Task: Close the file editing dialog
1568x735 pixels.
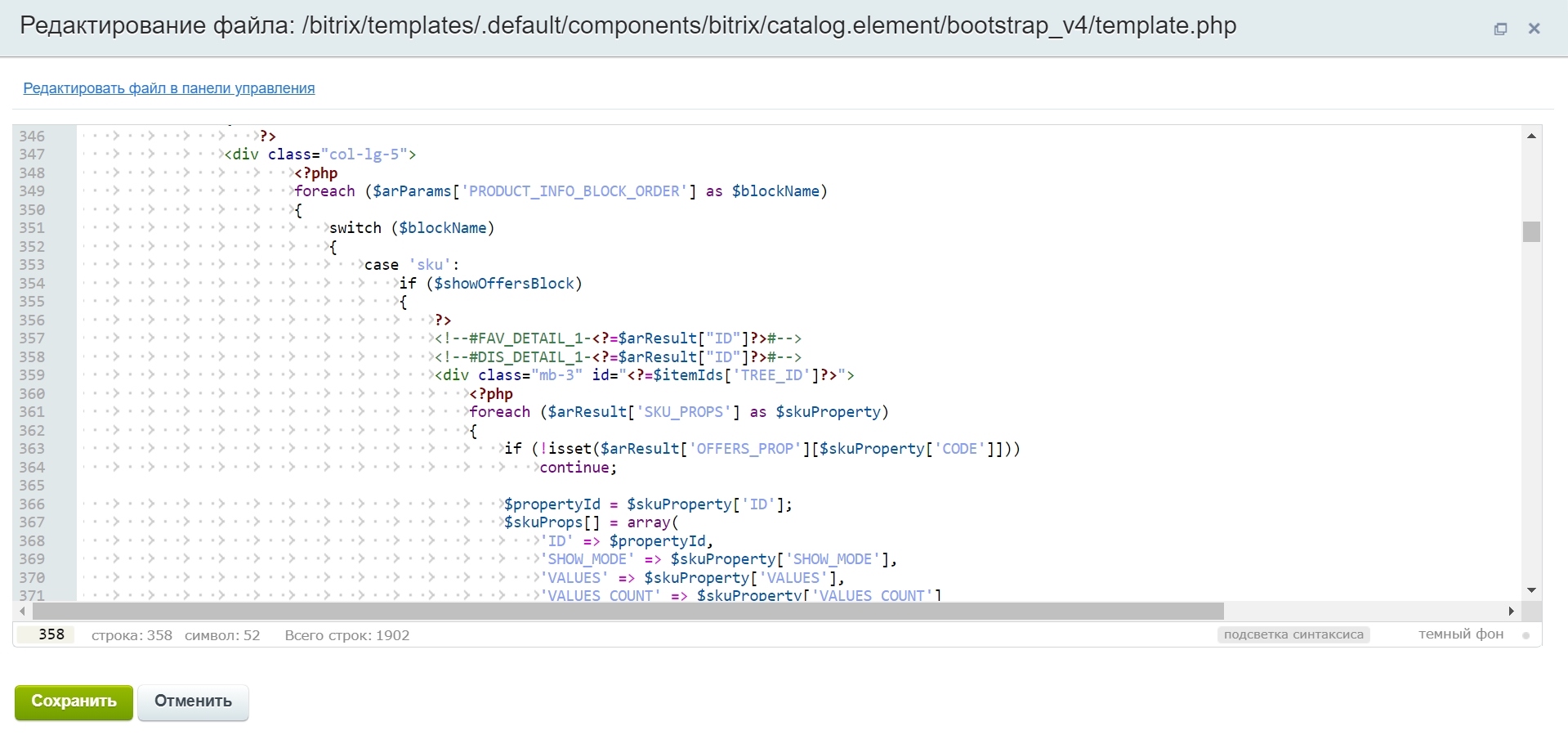Action: 1534,29
